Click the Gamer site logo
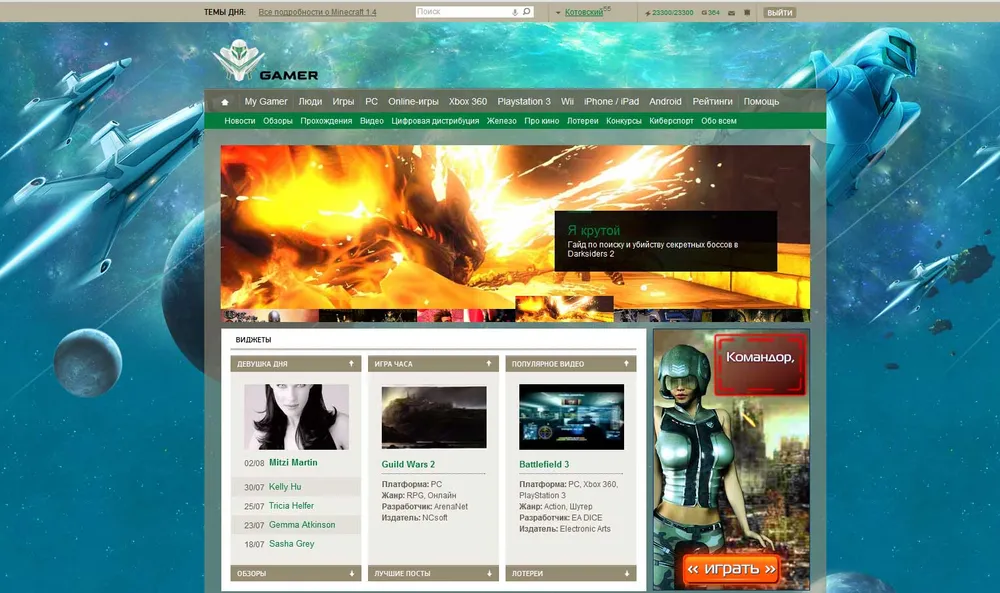Image resolution: width=1000 pixels, height=593 pixels. point(266,62)
